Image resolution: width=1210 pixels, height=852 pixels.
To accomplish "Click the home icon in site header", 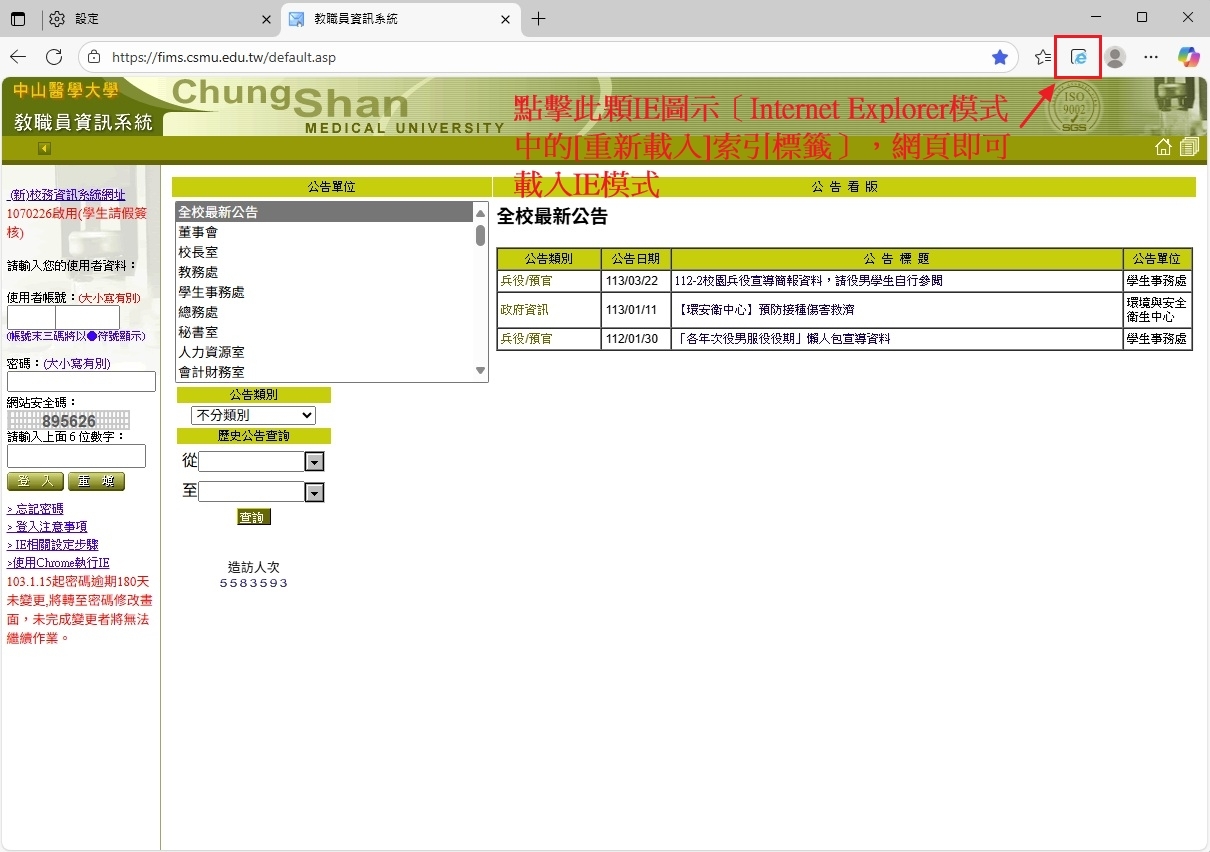I will (1163, 147).
